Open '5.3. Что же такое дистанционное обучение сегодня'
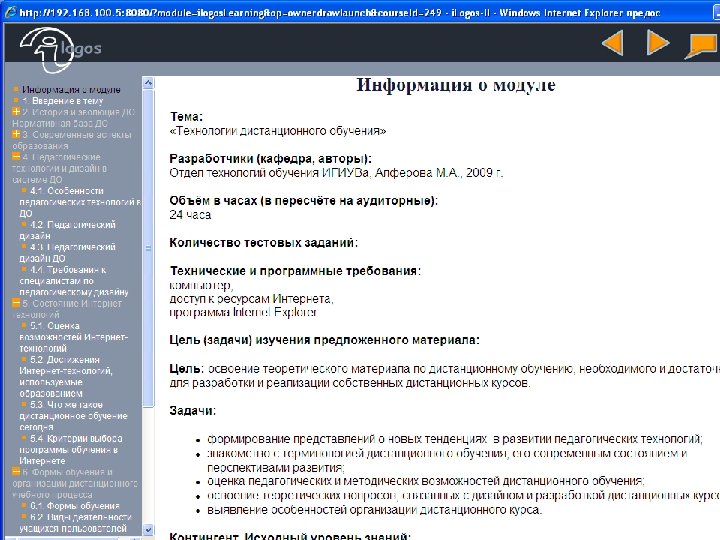This screenshot has height=540, width=720. [x=73, y=416]
